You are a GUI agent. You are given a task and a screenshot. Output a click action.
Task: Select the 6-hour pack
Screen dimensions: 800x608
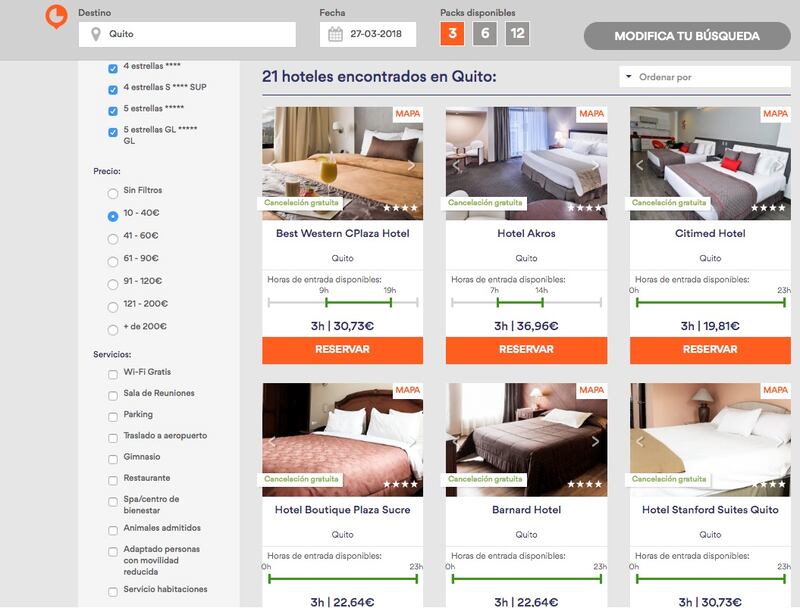point(485,34)
